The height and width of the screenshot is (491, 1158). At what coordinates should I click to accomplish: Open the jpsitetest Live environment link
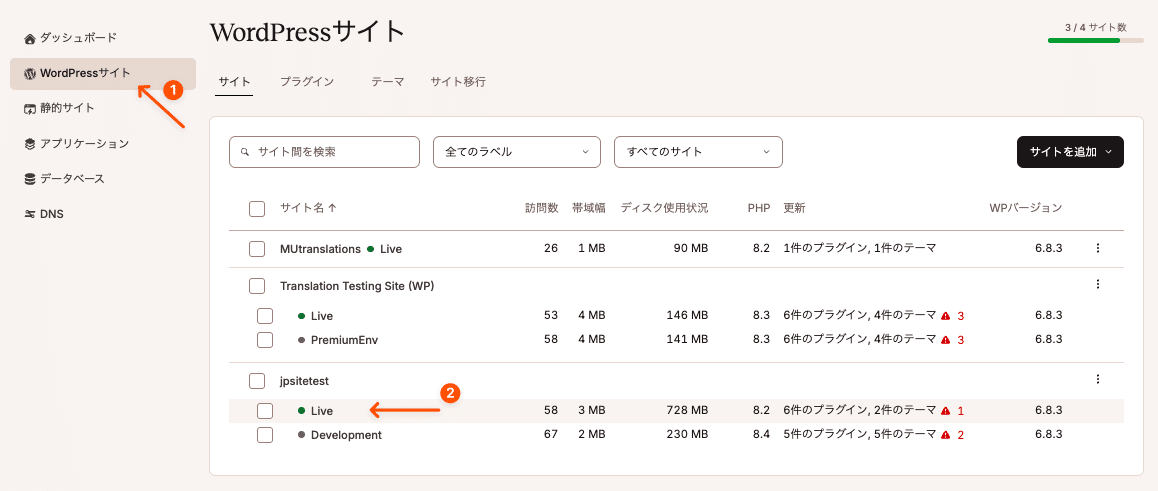tap(322, 411)
